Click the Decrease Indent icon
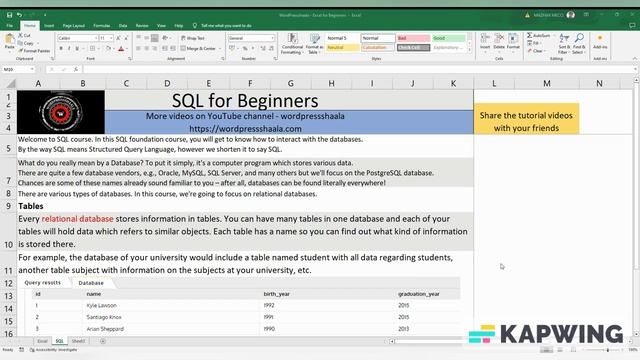This screenshot has height=360, width=640. click(165, 49)
